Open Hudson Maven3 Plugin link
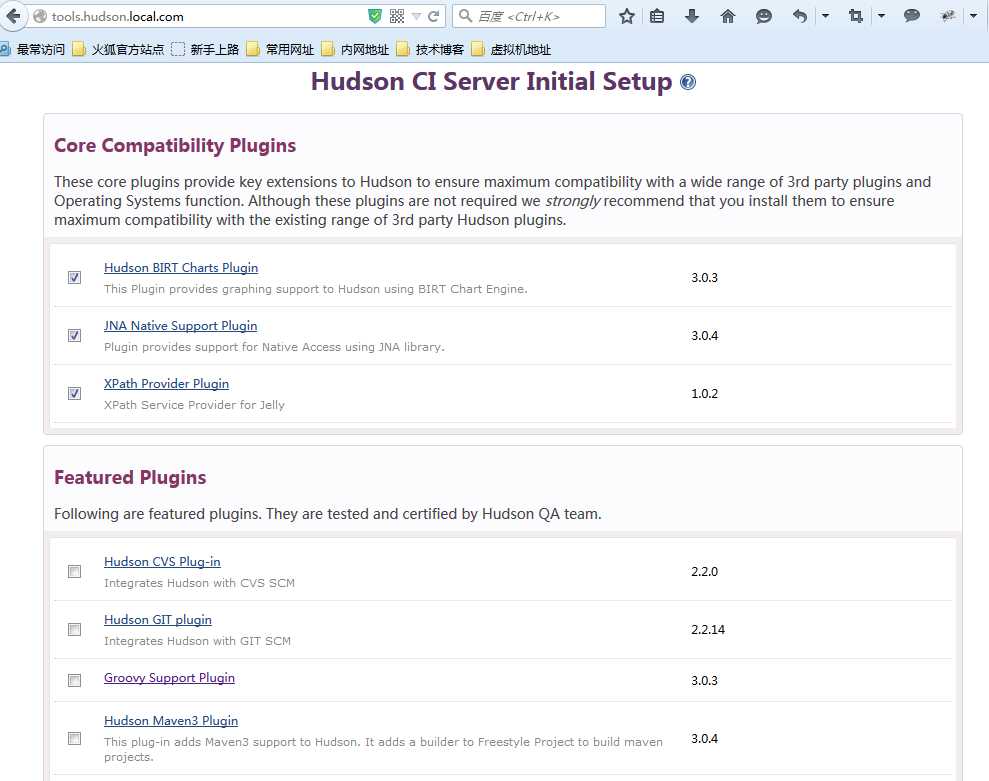 point(171,720)
